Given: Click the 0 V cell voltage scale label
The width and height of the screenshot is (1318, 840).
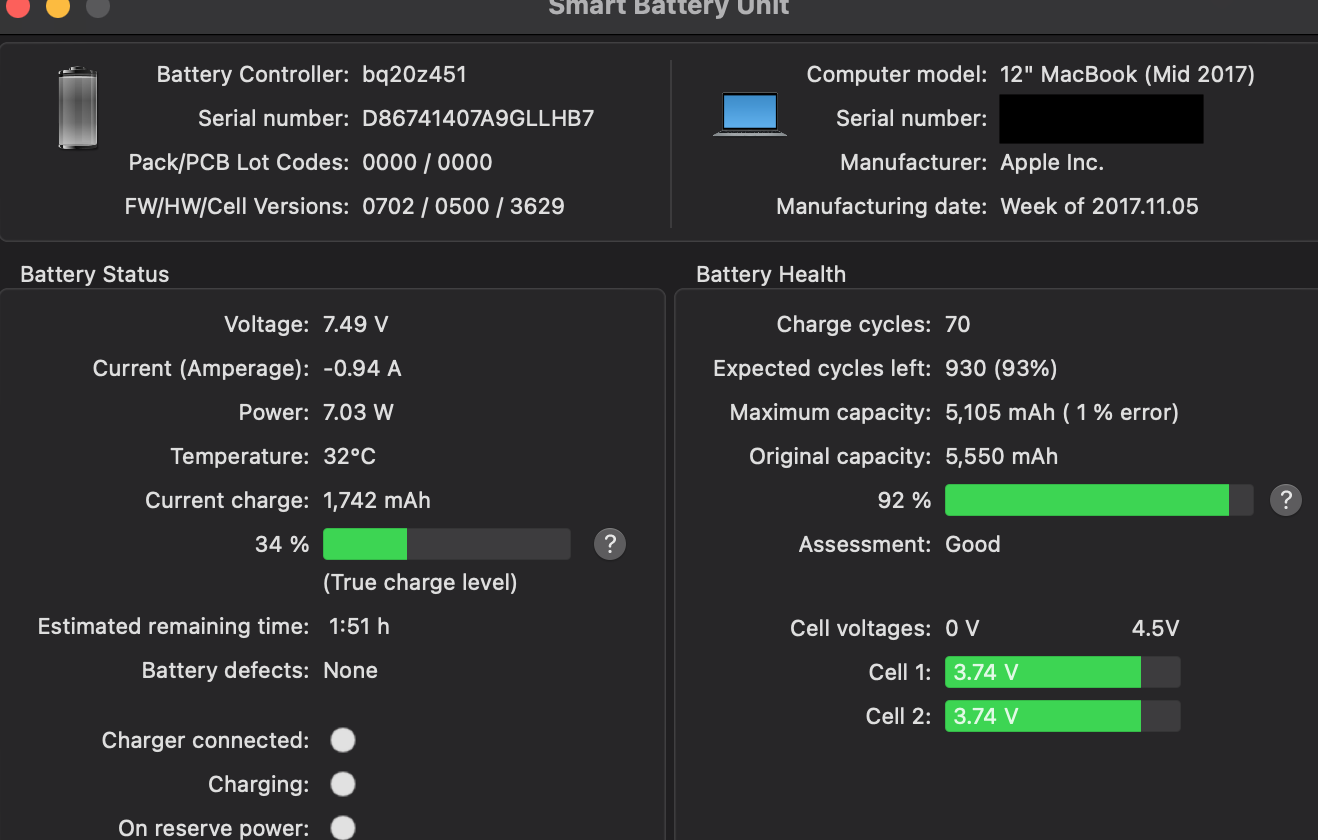Looking at the screenshot, I should click(962, 628).
